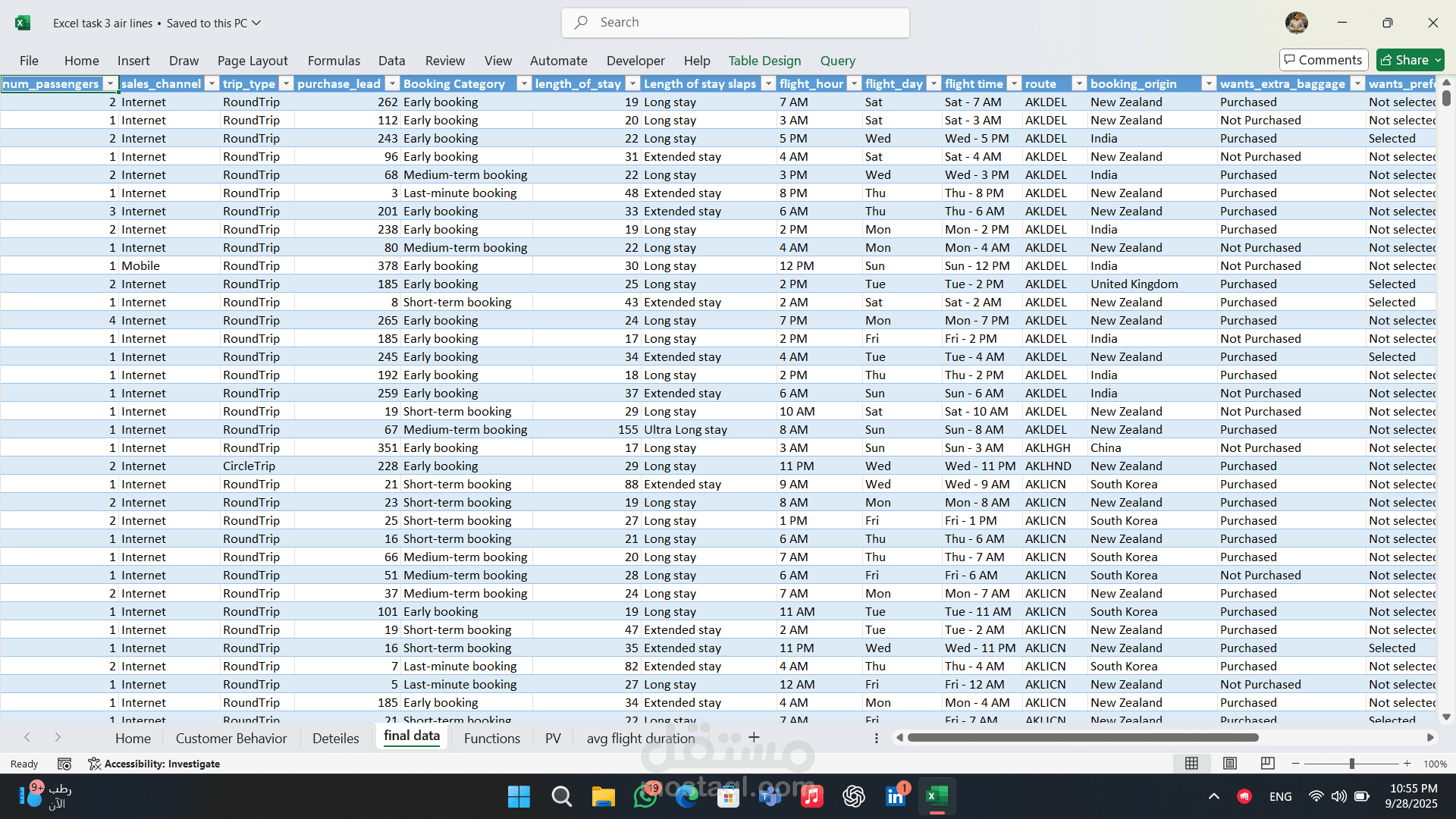This screenshot has height=819, width=1456.
Task: Open the Comments pane button
Action: (1323, 60)
